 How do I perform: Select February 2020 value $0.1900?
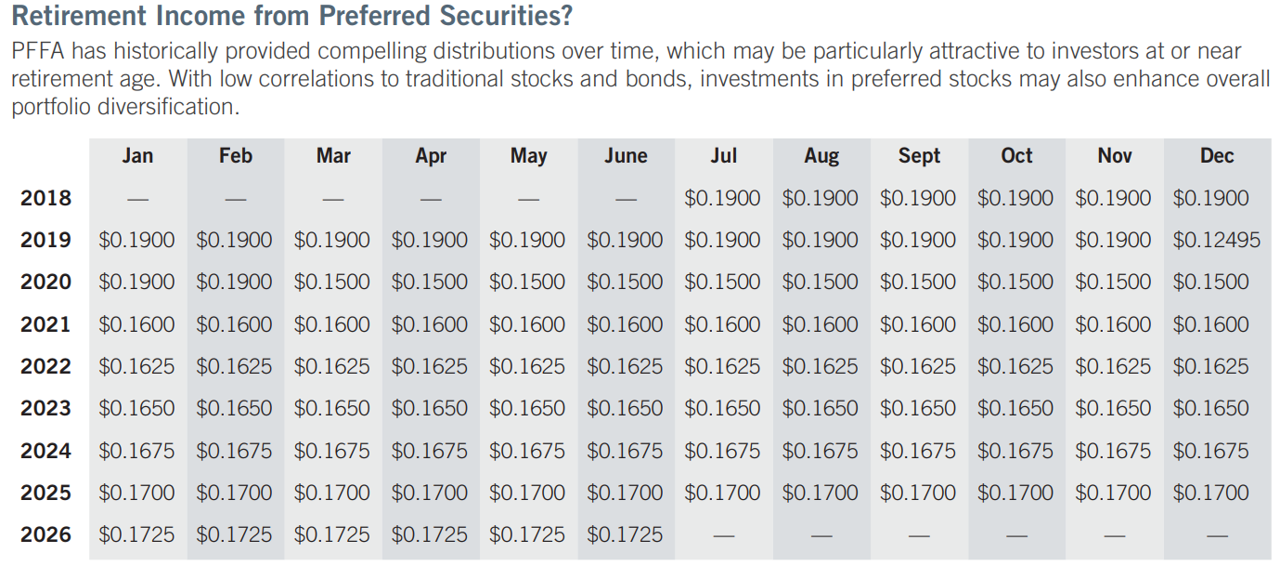[x=234, y=283]
